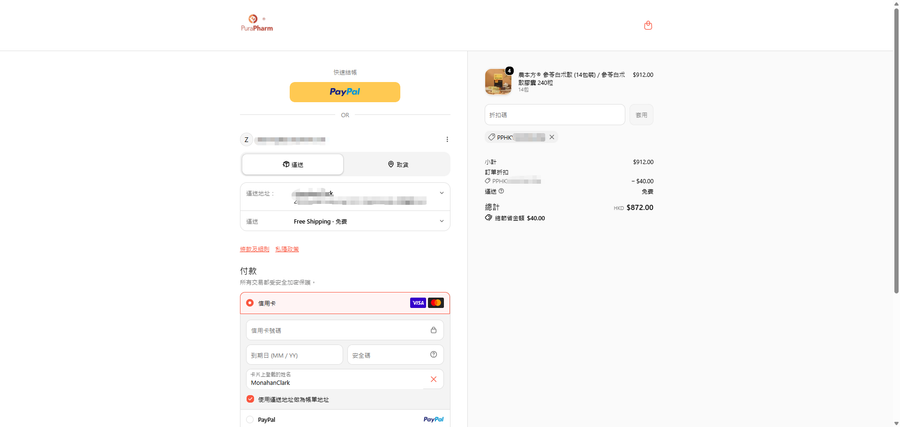The image size is (900, 427).
Task: Click the PayPal logo beside PayPal option
Action: pos(433,420)
